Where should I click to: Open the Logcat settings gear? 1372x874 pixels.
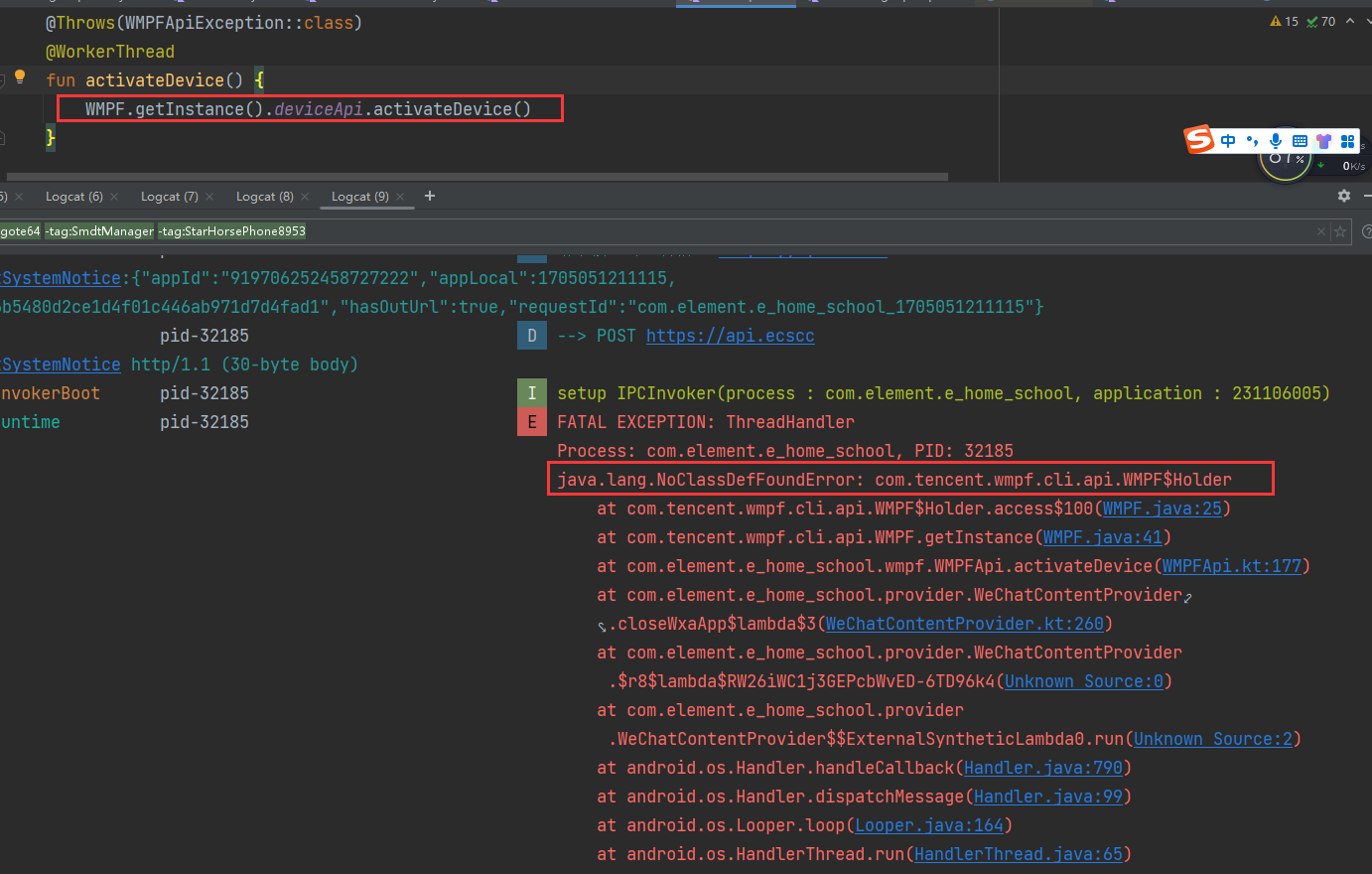(1344, 196)
